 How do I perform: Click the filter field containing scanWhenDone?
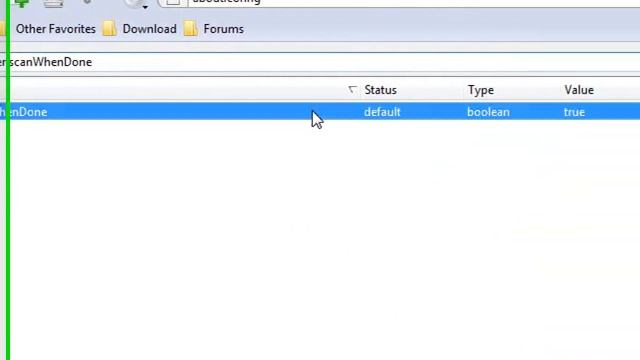click(320, 62)
